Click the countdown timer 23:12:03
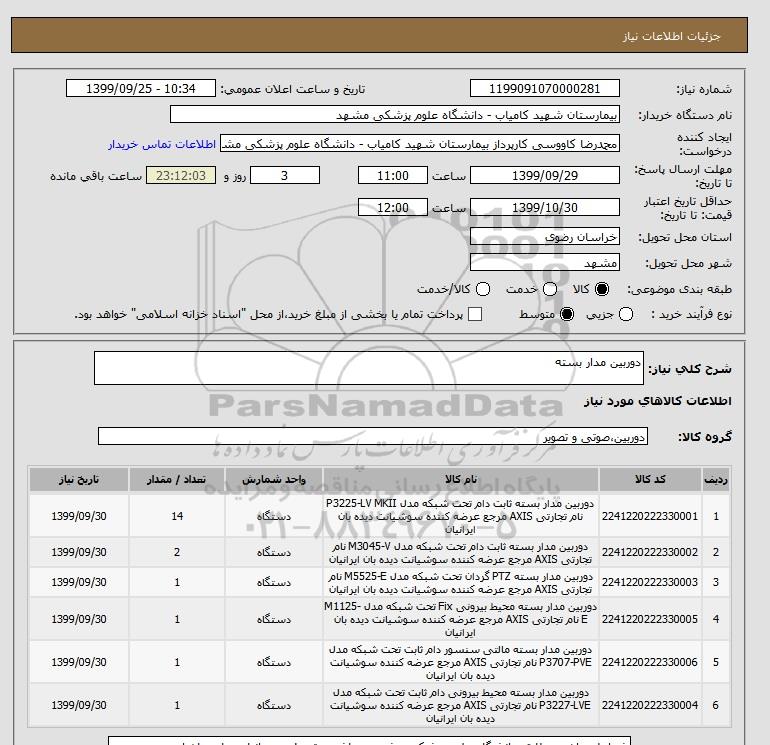This screenshot has height=745, width=770. tap(181, 175)
